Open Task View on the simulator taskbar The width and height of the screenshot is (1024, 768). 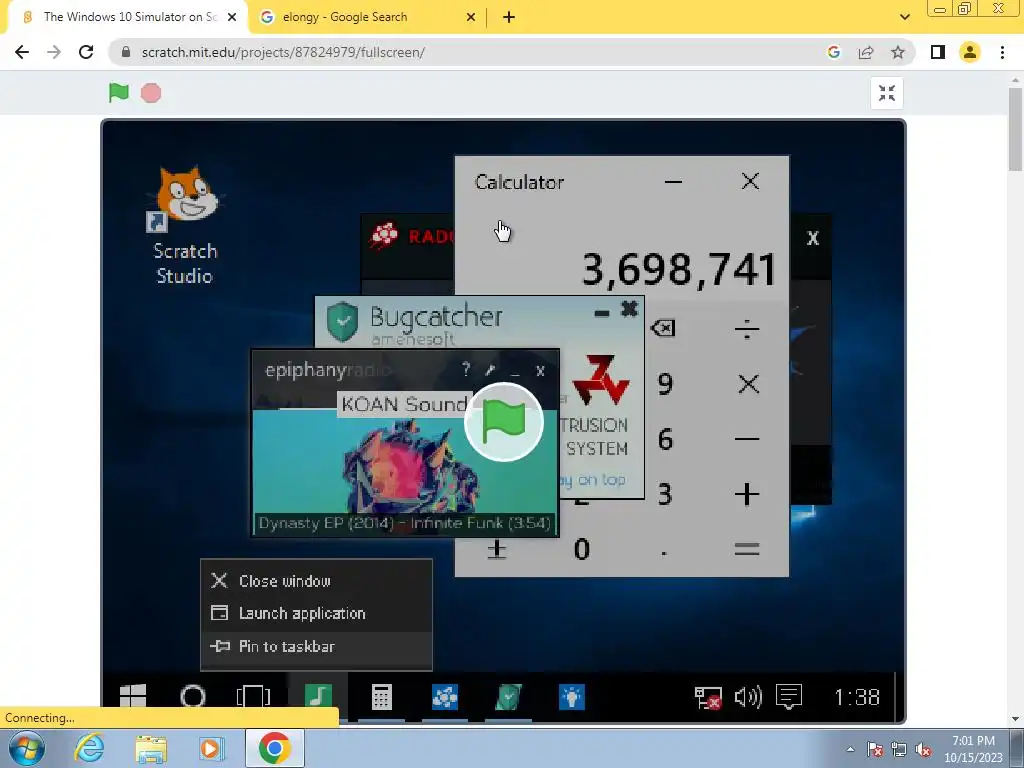click(x=253, y=697)
